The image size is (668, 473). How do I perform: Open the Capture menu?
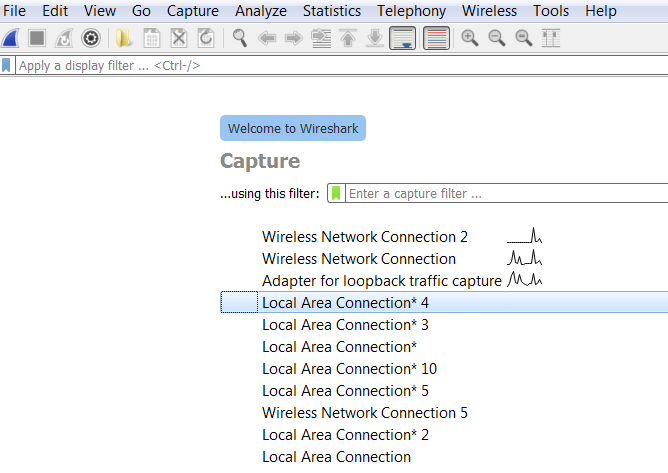click(193, 11)
